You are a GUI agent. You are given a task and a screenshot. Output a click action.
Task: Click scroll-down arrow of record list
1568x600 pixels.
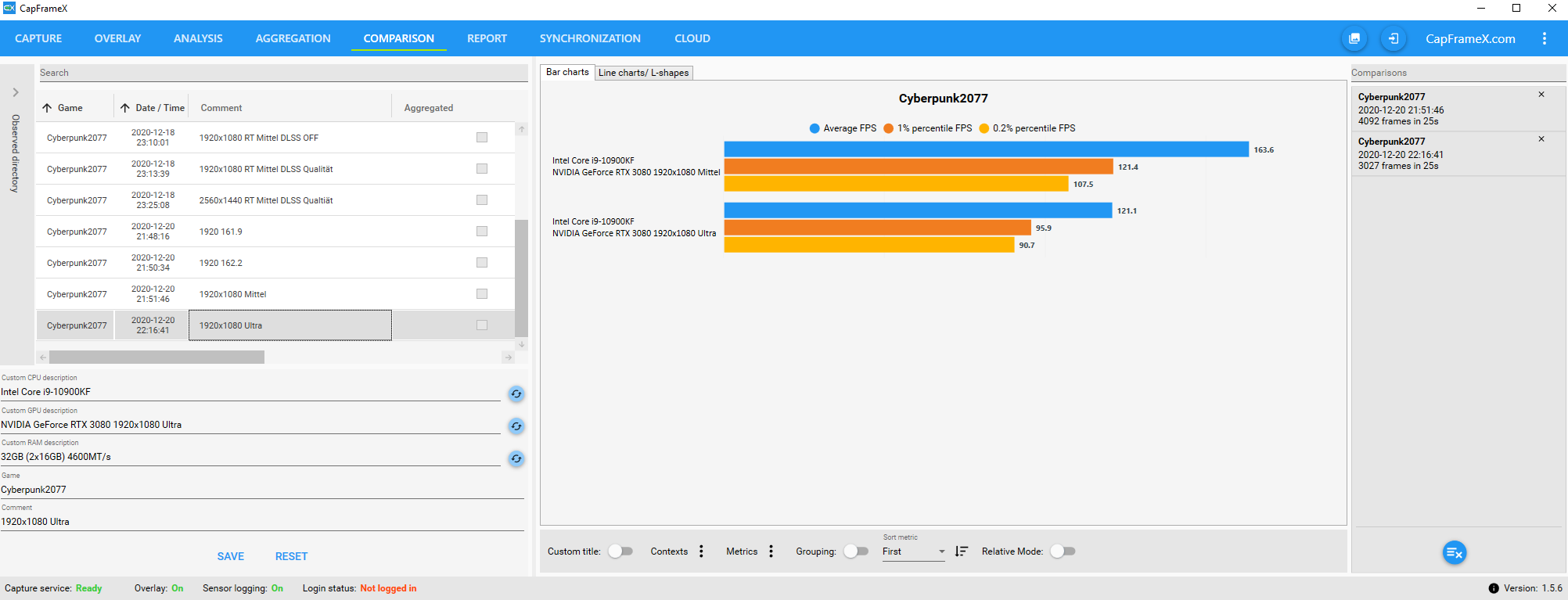point(522,344)
